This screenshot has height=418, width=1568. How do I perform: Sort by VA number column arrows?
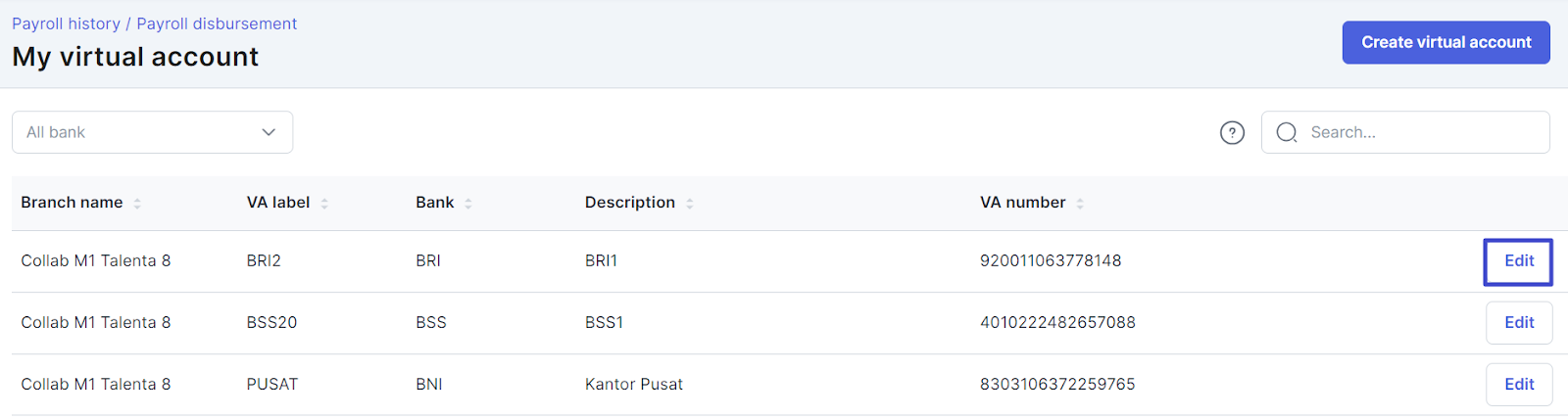1080,203
